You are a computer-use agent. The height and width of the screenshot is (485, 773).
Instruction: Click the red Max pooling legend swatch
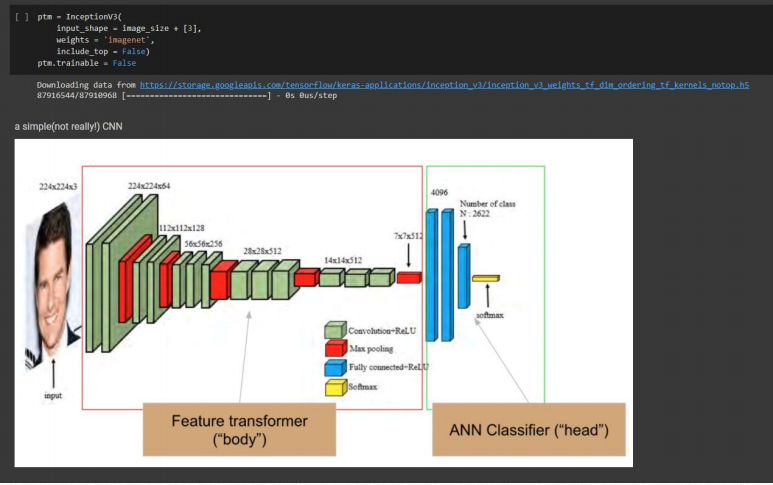[336, 348]
